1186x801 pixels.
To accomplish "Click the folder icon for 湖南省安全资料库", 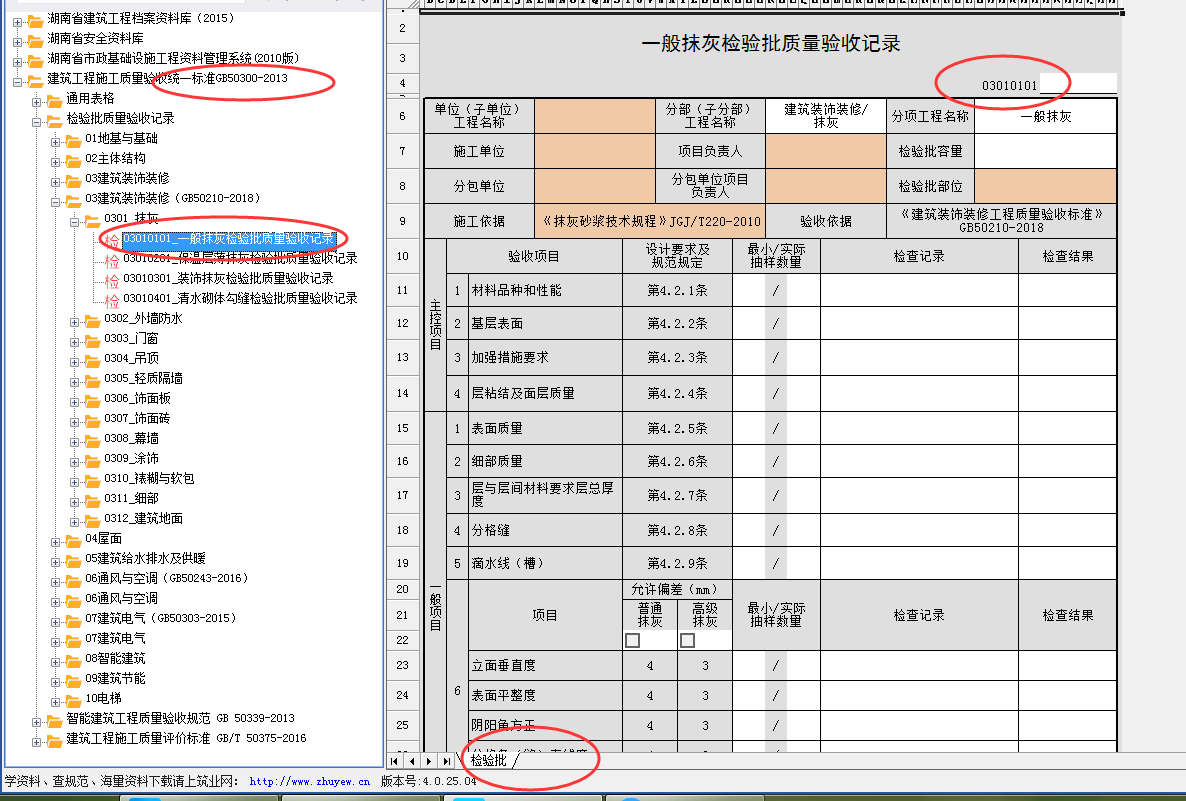I will (x=35, y=39).
